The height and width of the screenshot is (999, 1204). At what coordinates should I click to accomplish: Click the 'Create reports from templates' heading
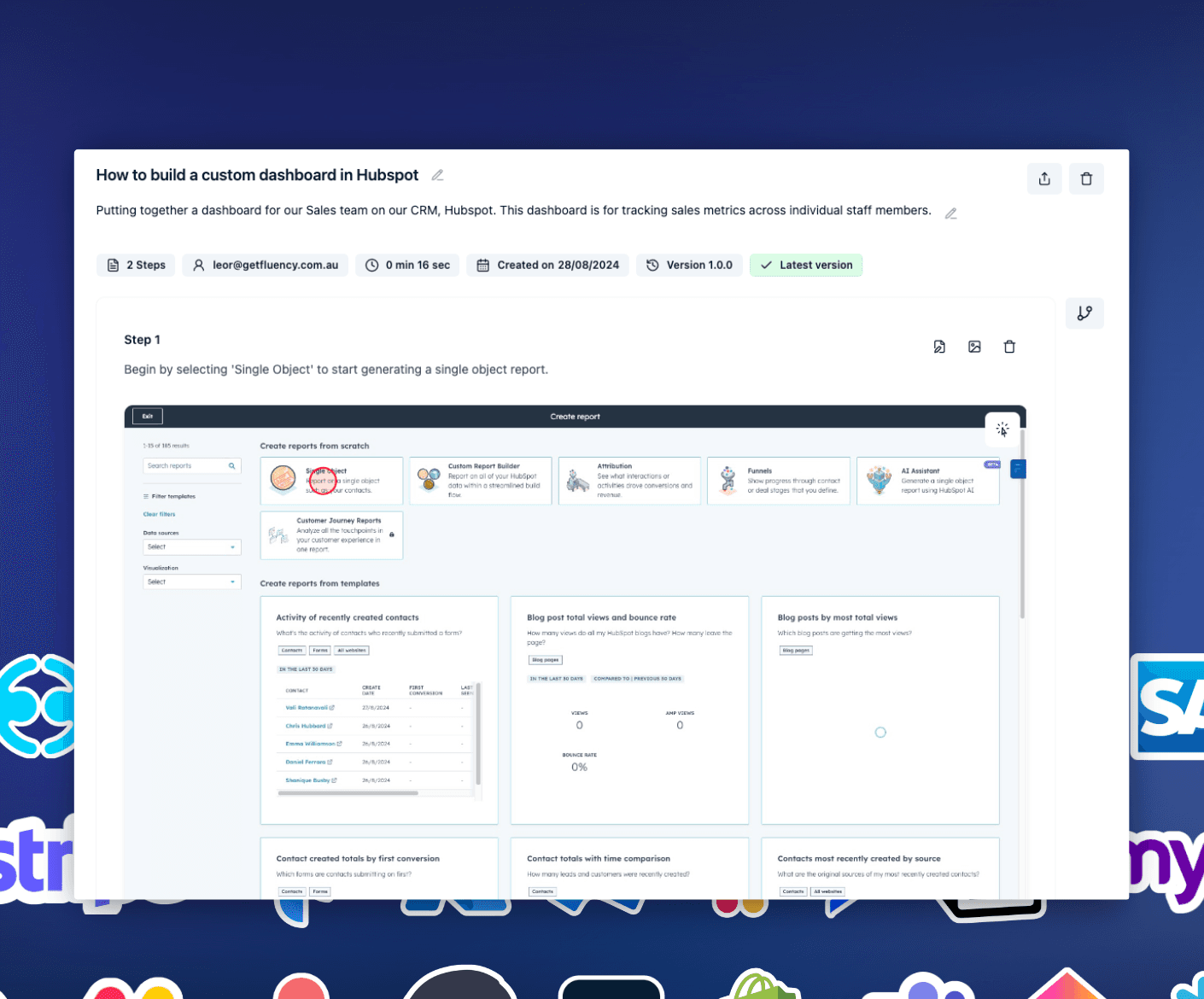pos(319,584)
